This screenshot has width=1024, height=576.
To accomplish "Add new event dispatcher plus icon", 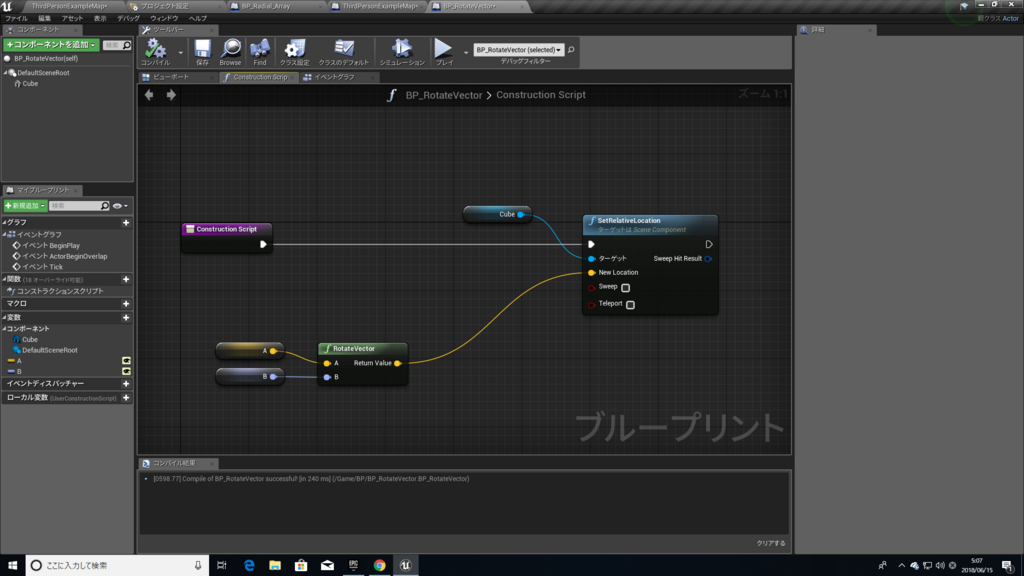I will click(x=126, y=384).
